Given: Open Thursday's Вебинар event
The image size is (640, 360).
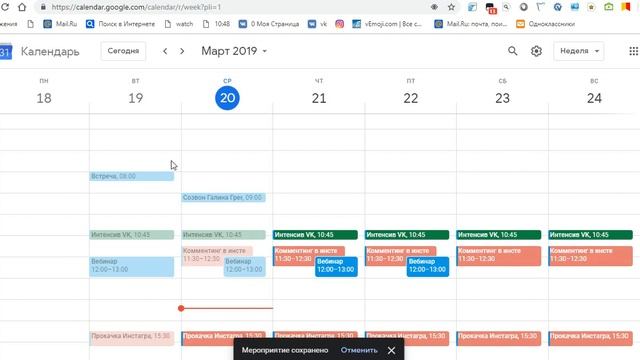Looking at the screenshot, I should click(336, 267).
